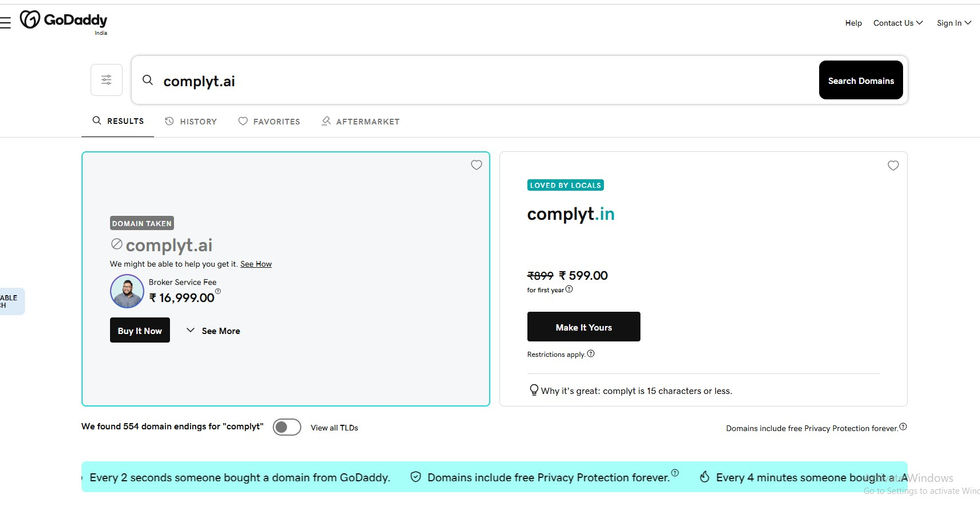
Task: Click 'Every 2 seconds someone bought' banner text
Action: click(239, 477)
